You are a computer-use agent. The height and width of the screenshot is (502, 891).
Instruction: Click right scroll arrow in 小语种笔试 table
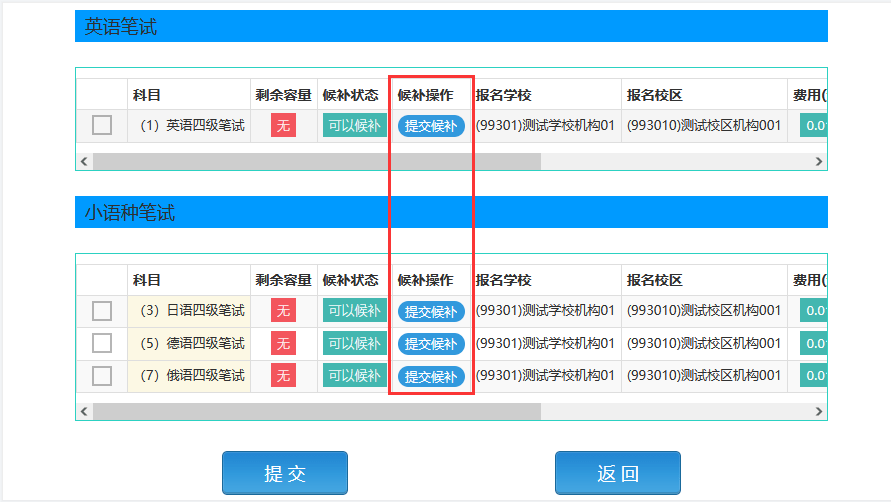click(x=819, y=411)
